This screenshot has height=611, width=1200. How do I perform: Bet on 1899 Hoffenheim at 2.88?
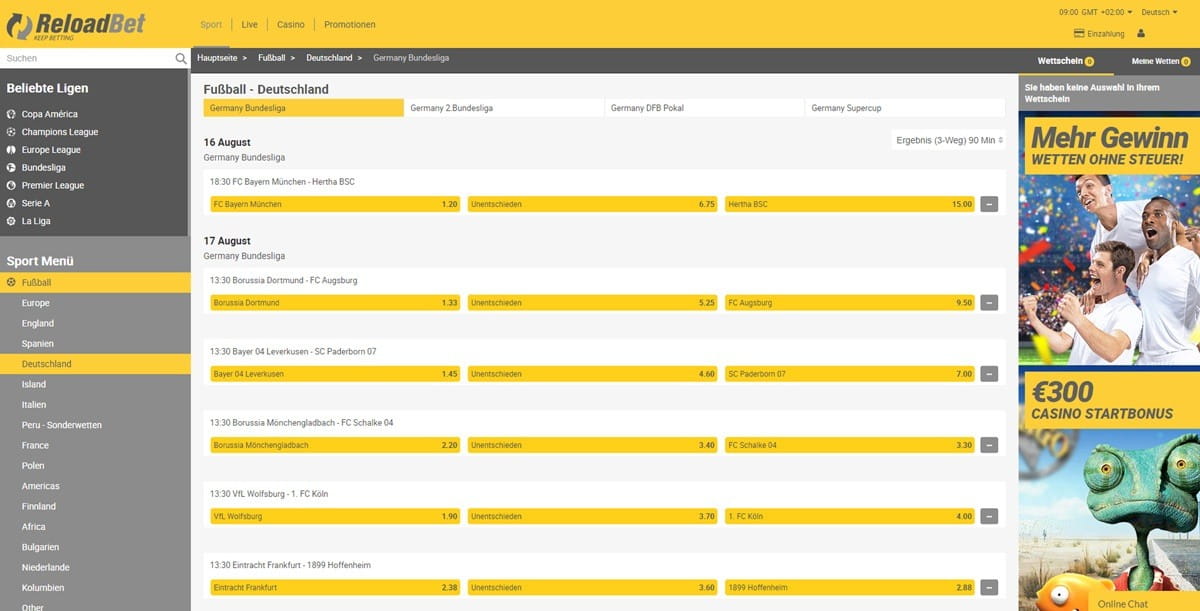click(x=850, y=587)
